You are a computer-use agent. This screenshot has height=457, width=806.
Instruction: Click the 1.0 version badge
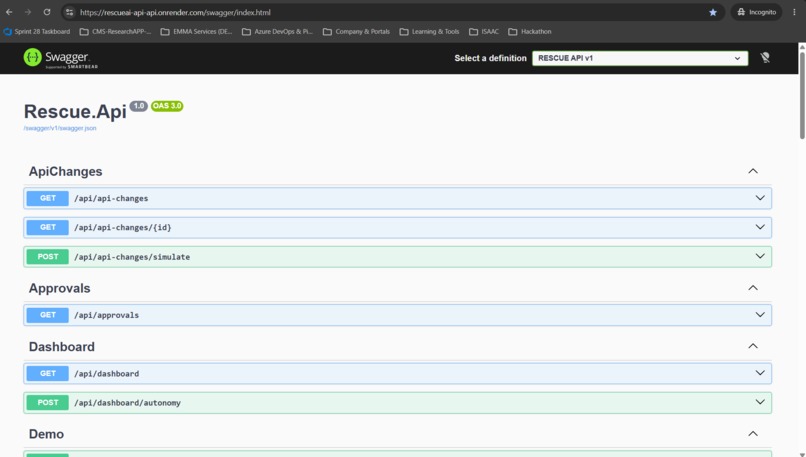point(138,106)
